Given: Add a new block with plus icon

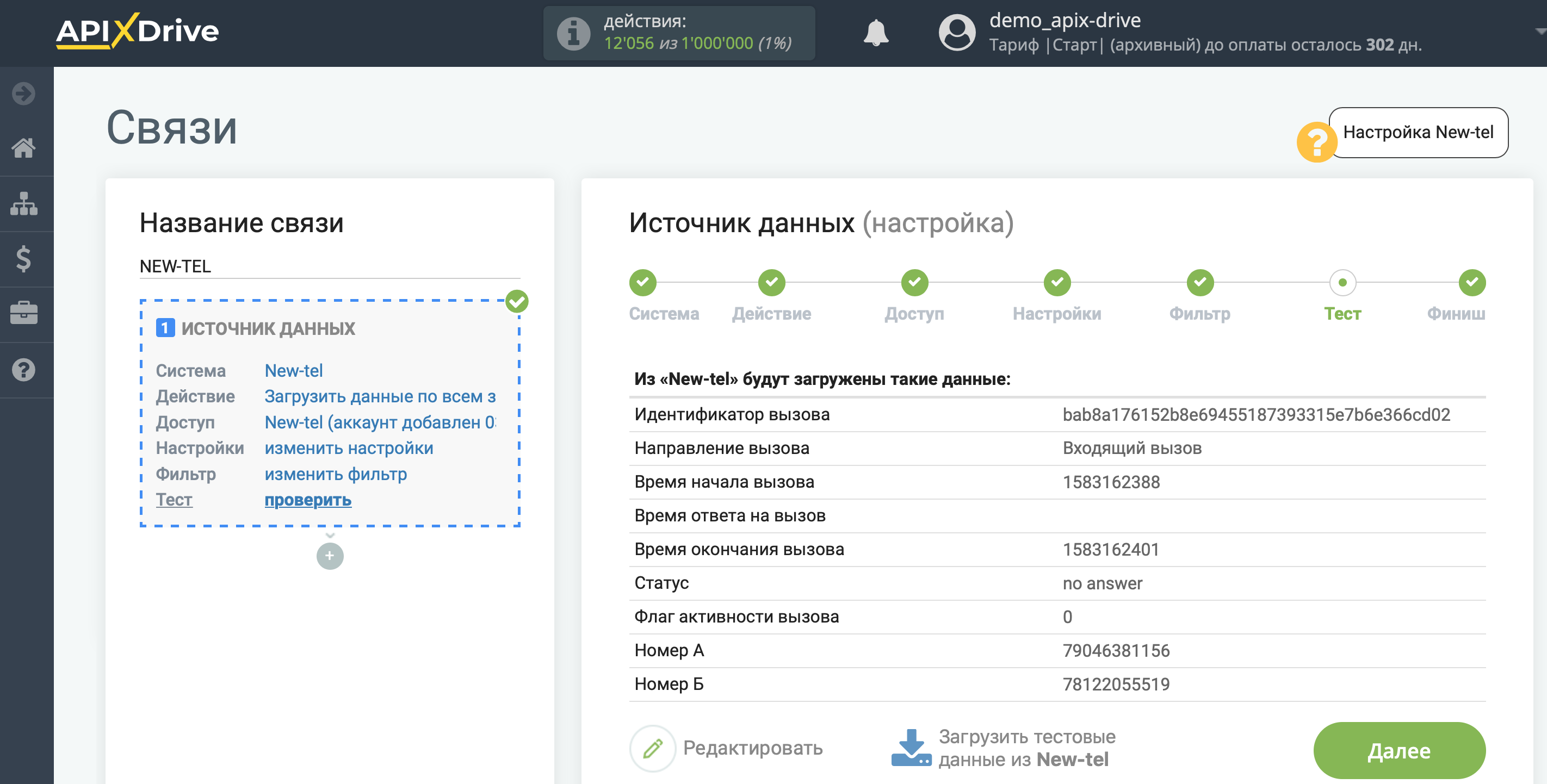Looking at the screenshot, I should (x=330, y=556).
